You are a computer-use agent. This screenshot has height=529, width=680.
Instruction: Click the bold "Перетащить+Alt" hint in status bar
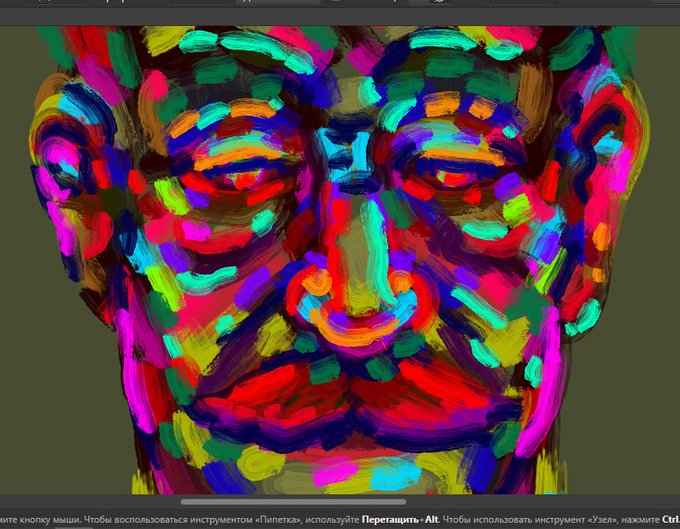click(x=400, y=519)
